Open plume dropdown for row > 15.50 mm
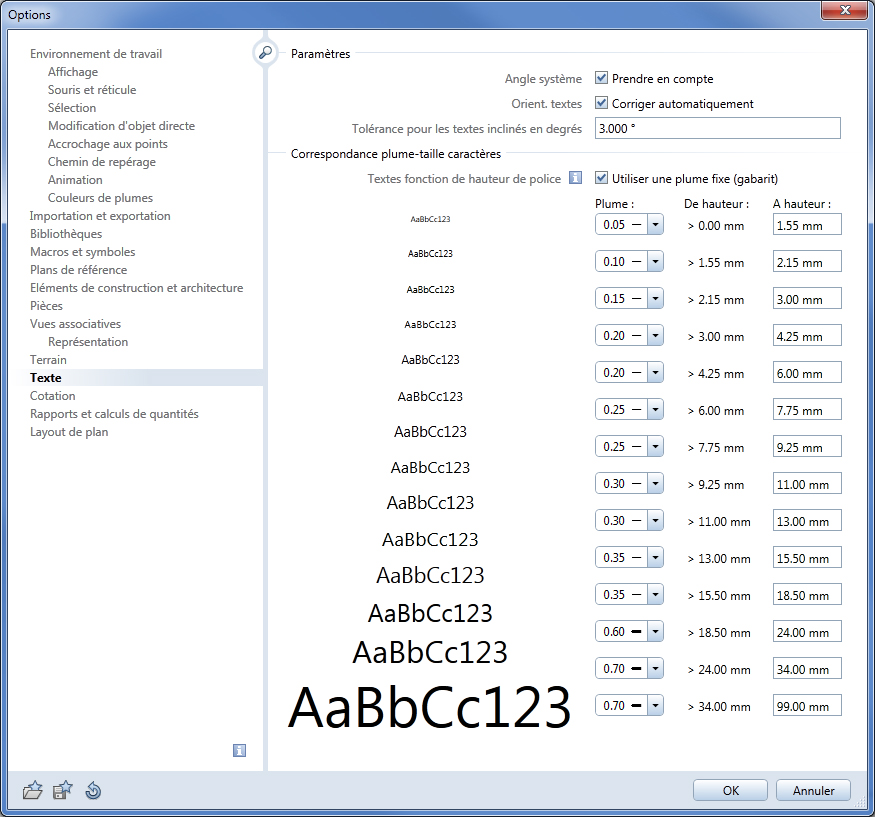Viewport: 875px width, 817px height. coord(655,594)
